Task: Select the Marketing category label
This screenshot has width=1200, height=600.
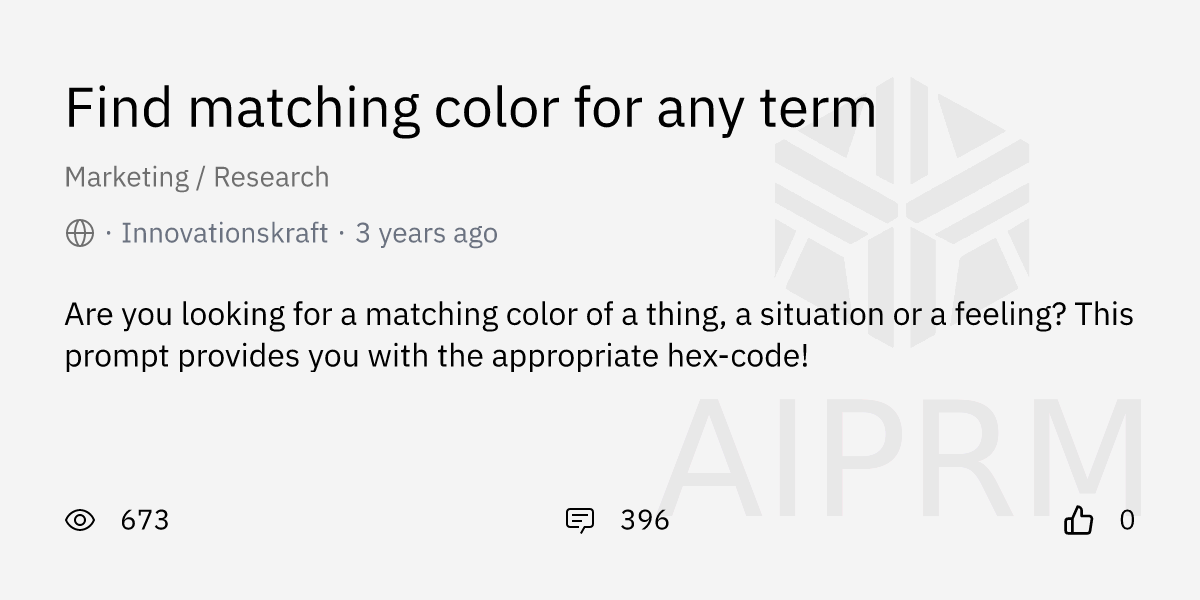Action: (x=126, y=178)
